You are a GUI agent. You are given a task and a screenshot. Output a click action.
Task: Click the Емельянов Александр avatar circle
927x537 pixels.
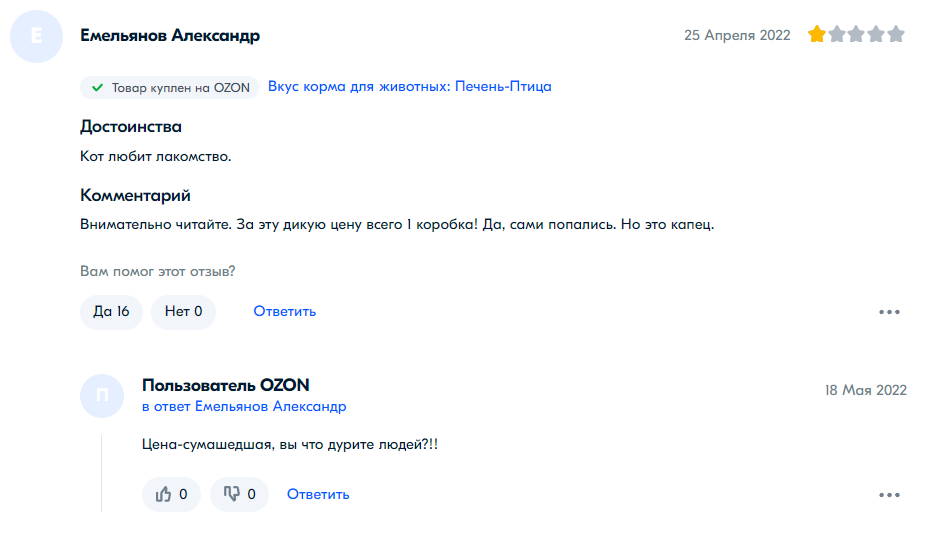click(x=37, y=36)
